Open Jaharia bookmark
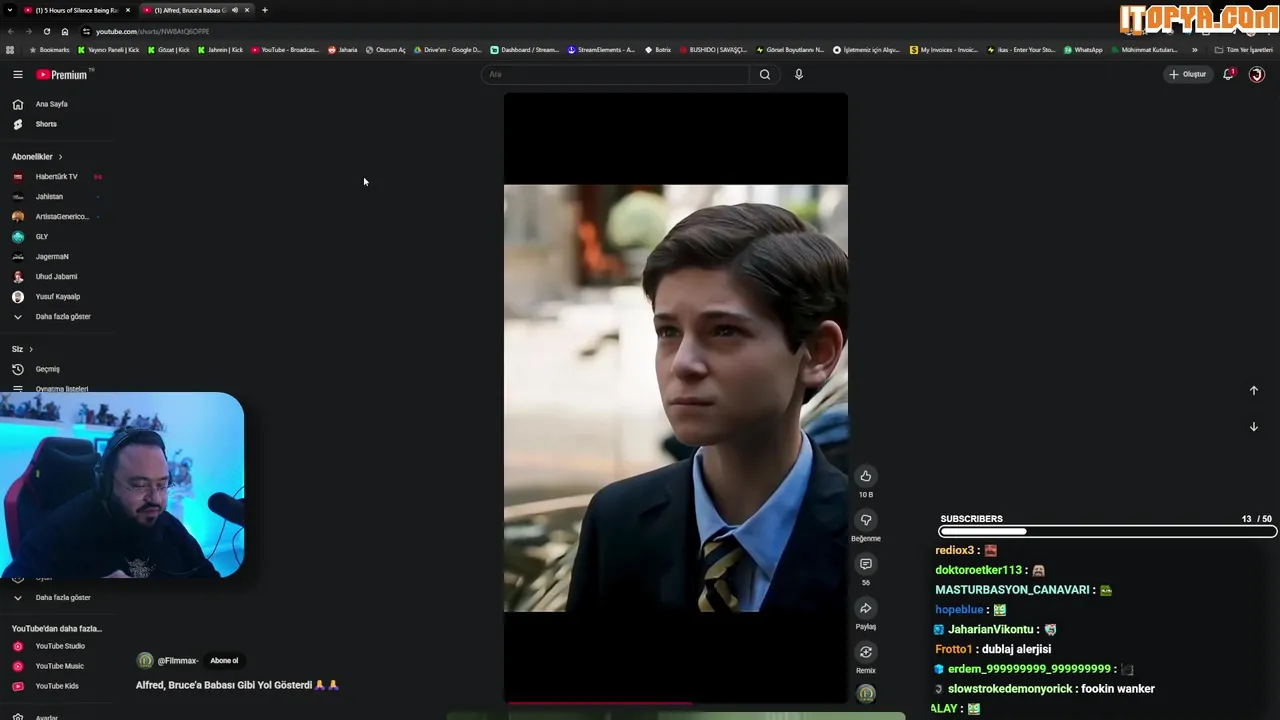This screenshot has width=1280, height=720. point(343,50)
